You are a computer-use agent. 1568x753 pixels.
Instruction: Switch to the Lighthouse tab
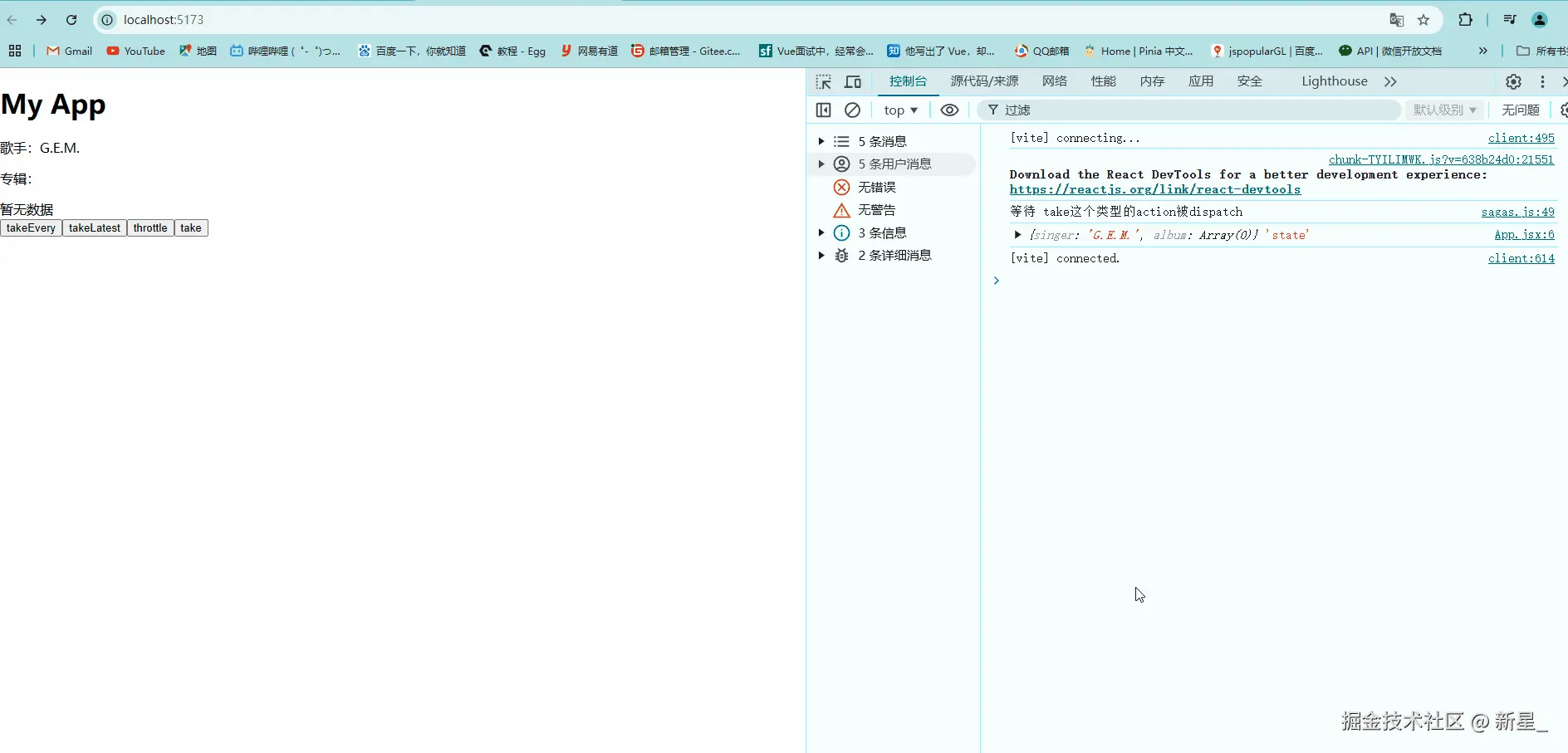click(1335, 81)
